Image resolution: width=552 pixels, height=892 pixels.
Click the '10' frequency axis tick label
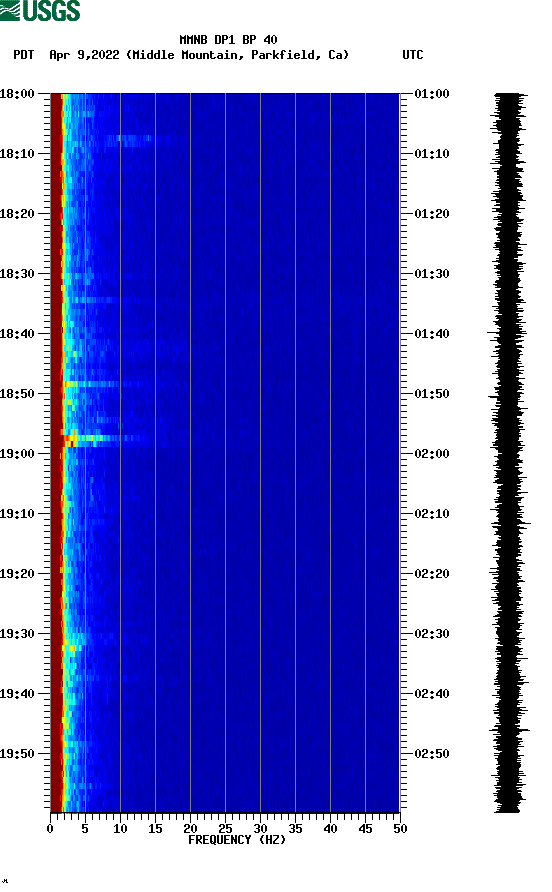tap(120, 829)
